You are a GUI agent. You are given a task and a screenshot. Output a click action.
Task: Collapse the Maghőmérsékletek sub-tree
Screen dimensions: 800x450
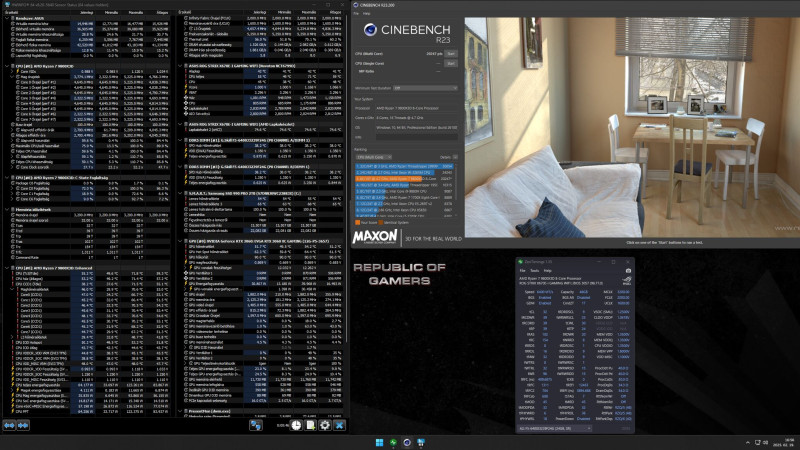click(12, 289)
